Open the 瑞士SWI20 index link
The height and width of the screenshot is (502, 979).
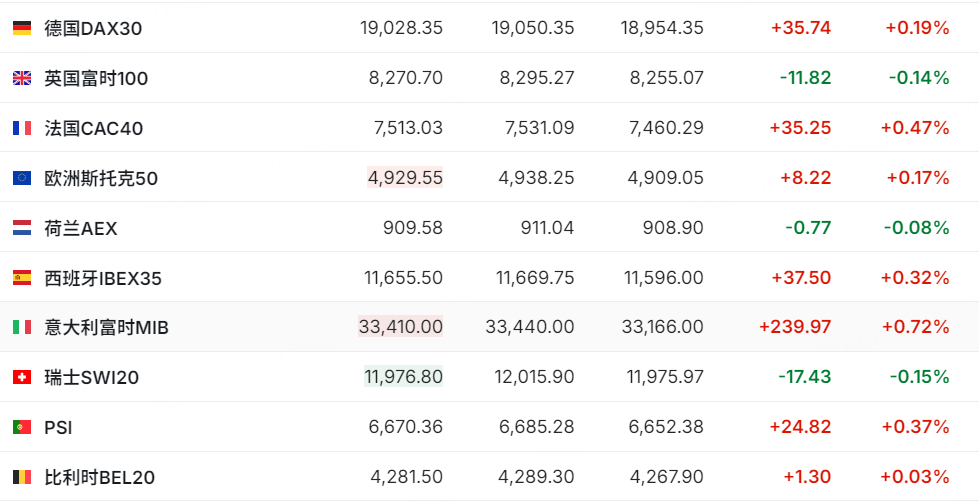coord(91,377)
